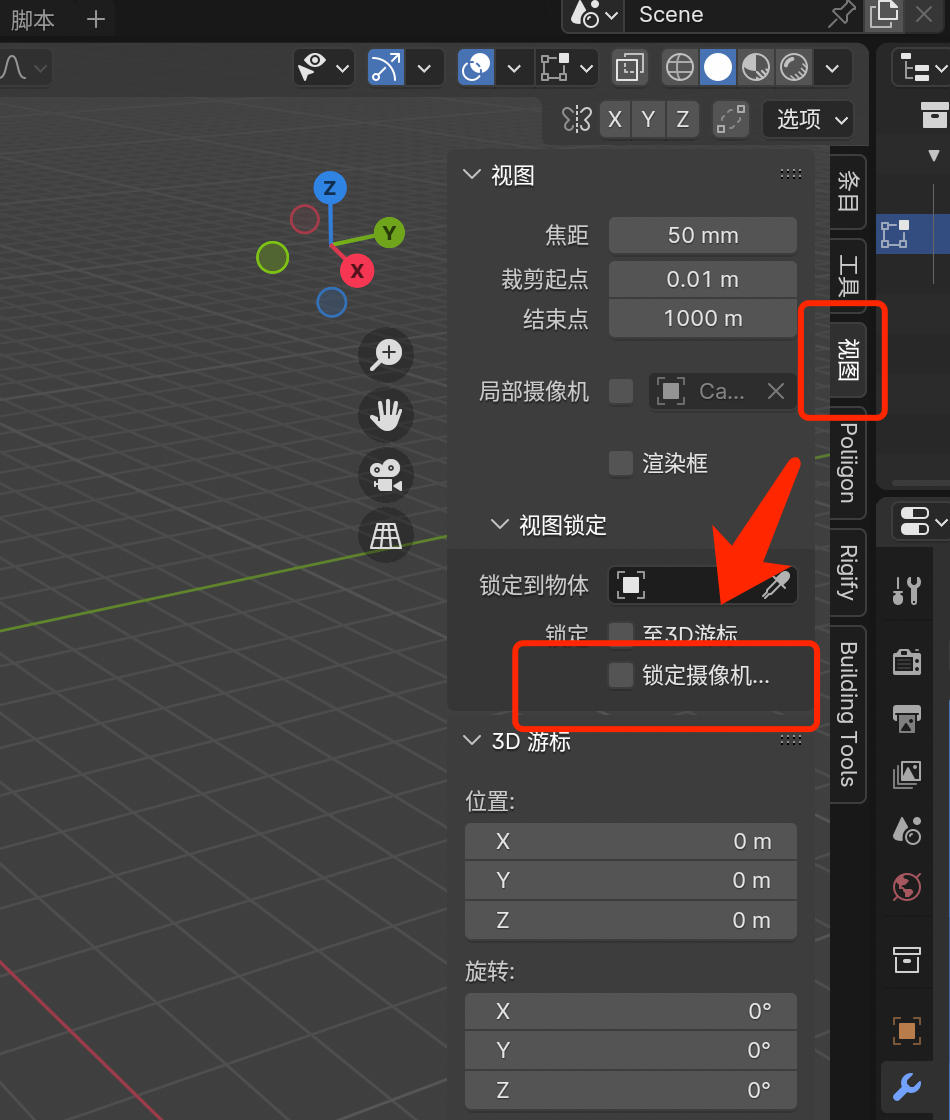Click the 焦距 50 mm field
This screenshot has height=1120, width=950.
click(x=702, y=235)
